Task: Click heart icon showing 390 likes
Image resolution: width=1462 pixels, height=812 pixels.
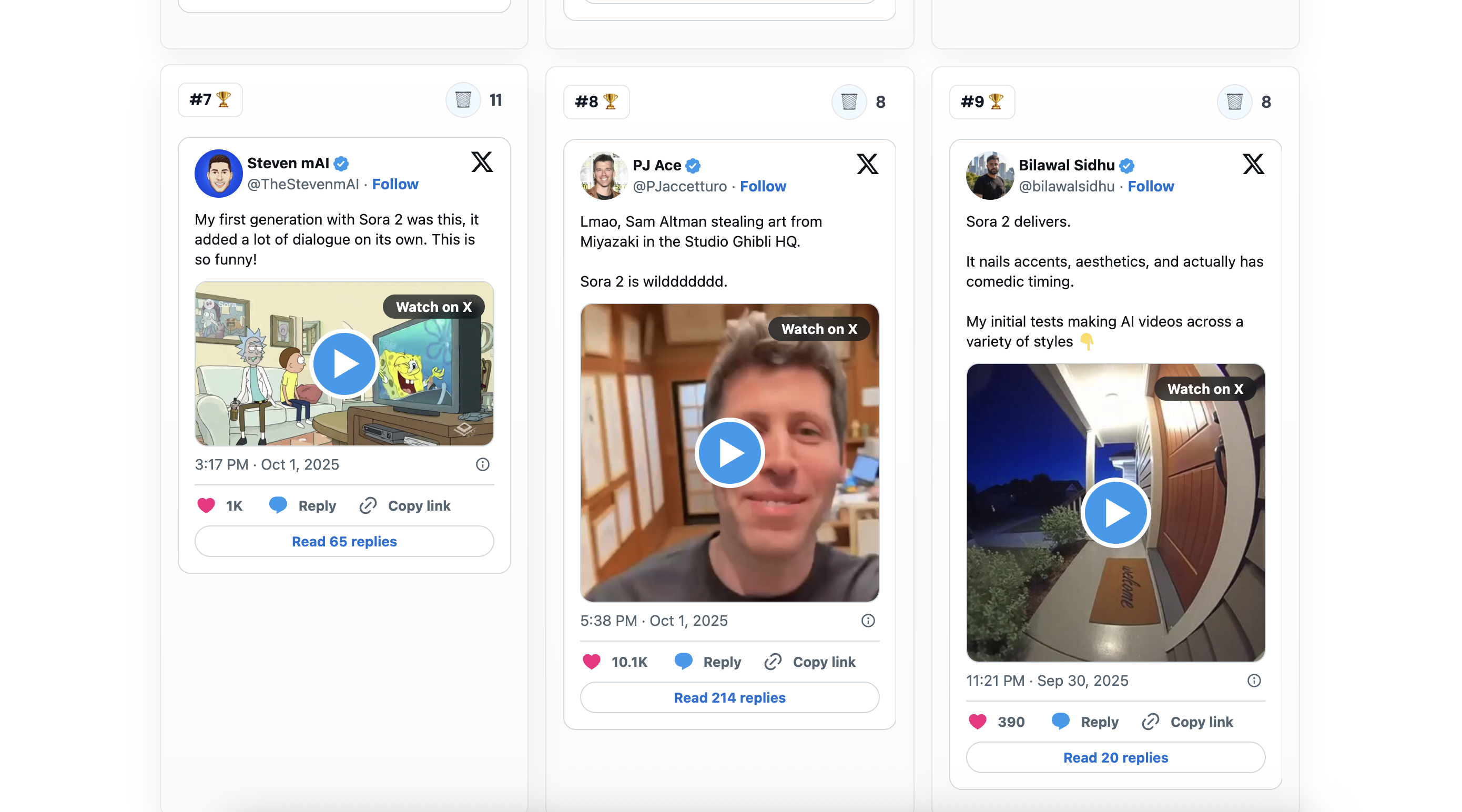Action: pos(977,722)
